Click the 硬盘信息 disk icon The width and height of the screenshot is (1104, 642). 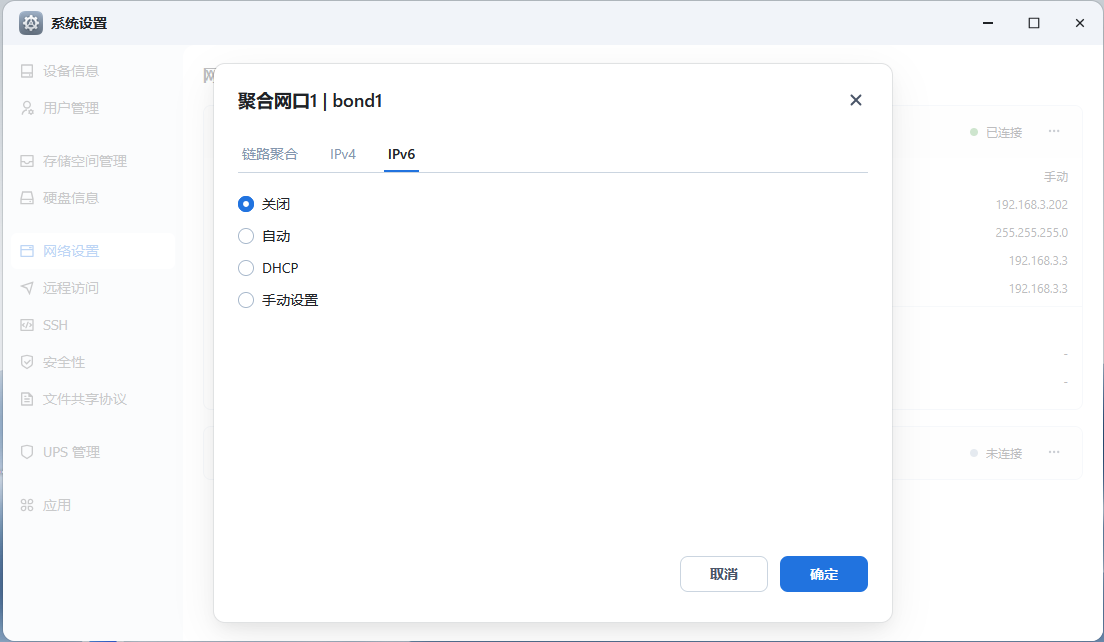coord(27,198)
